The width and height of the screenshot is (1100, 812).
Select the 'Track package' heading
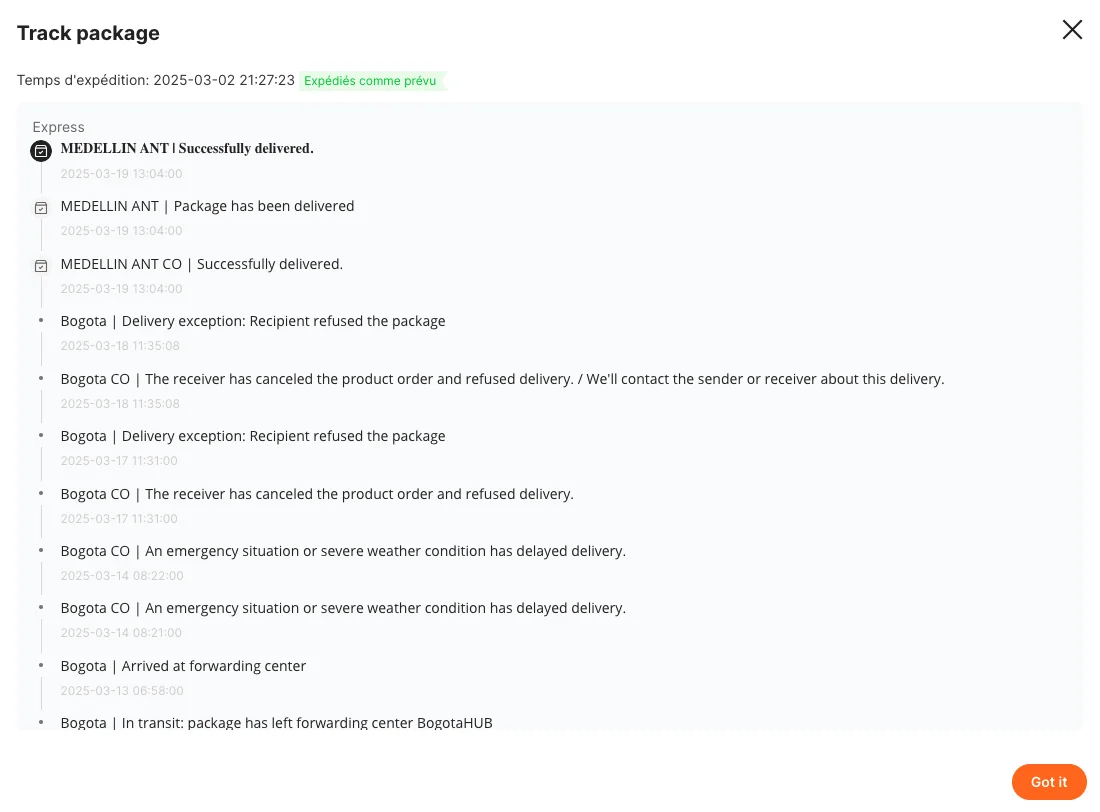(88, 33)
